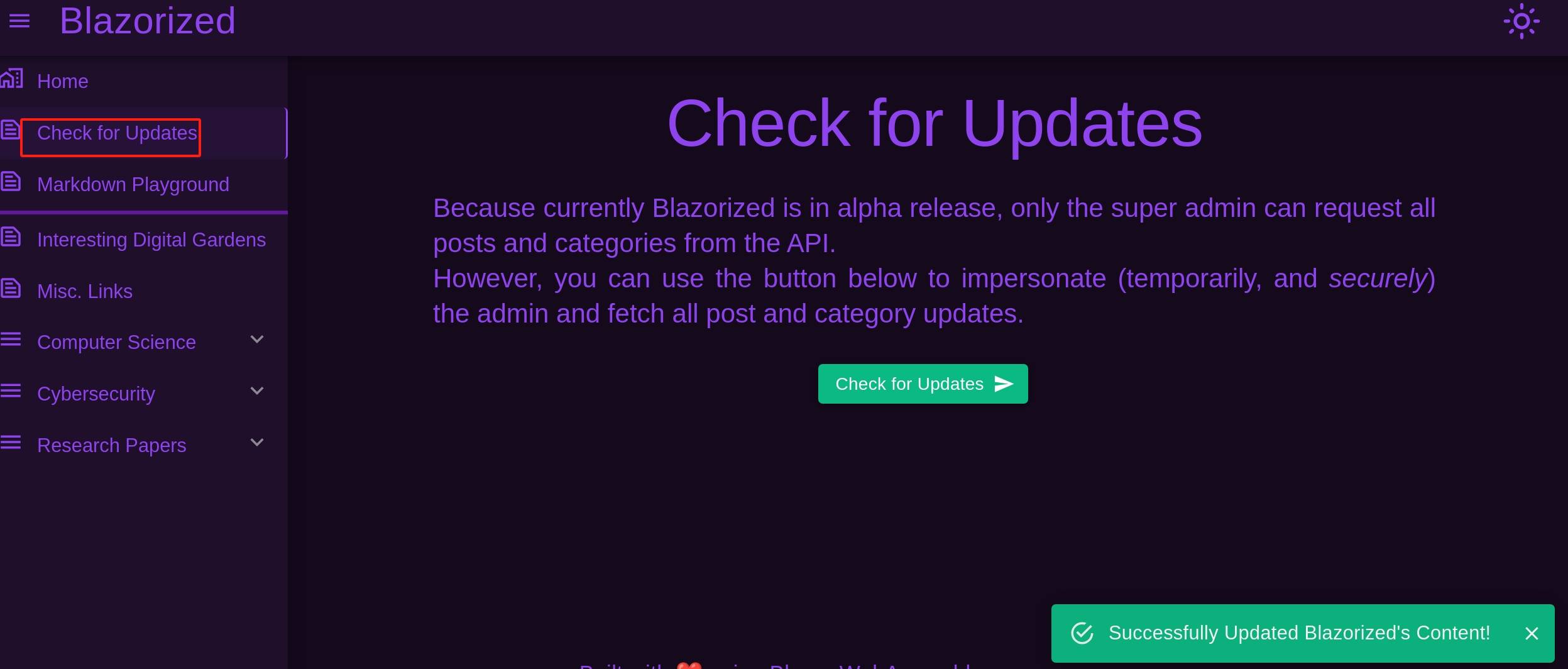The width and height of the screenshot is (1568, 669).
Task: Click the list icon beside Research Papers
Action: (10, 442)
